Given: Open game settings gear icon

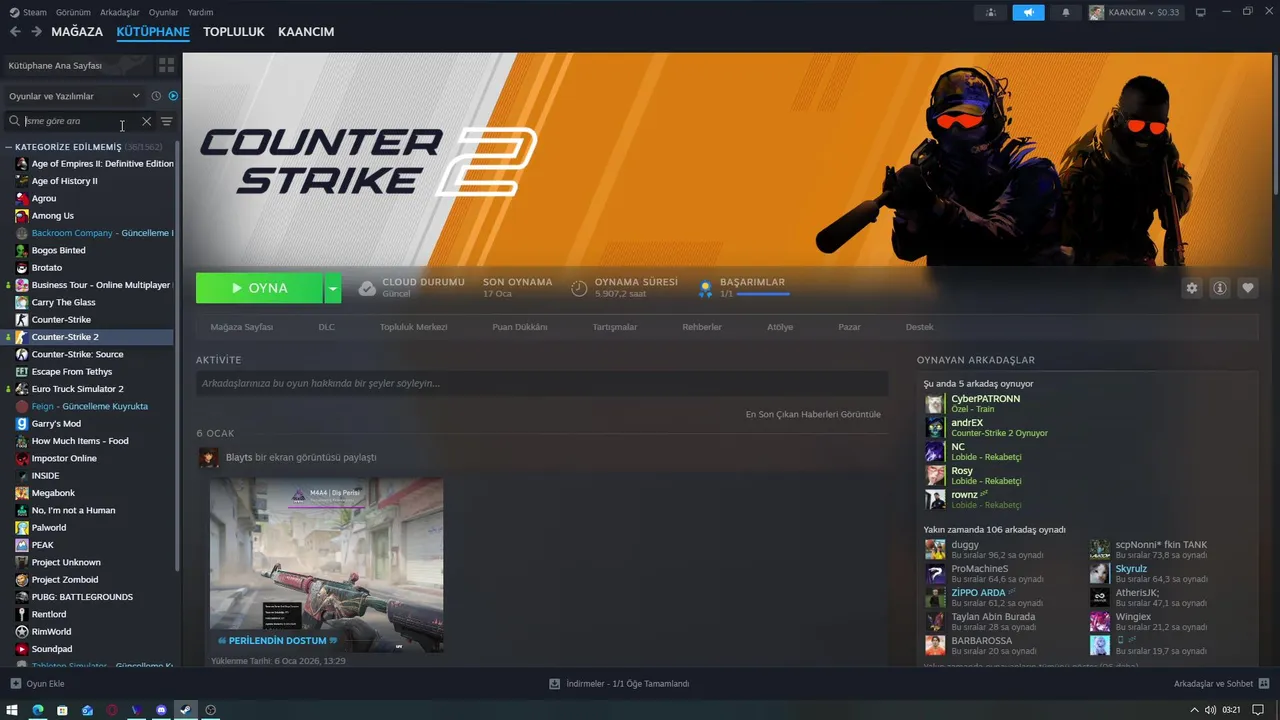Looking at the screenshot, I should coord(1192,288).
